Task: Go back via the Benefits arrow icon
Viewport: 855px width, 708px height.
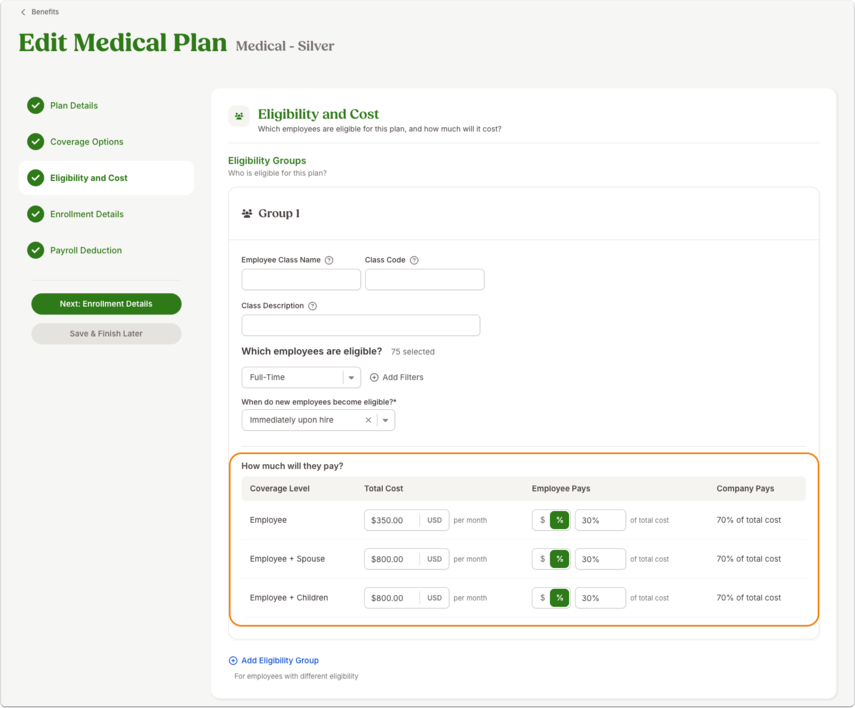Action: click(x=23, y=12)
